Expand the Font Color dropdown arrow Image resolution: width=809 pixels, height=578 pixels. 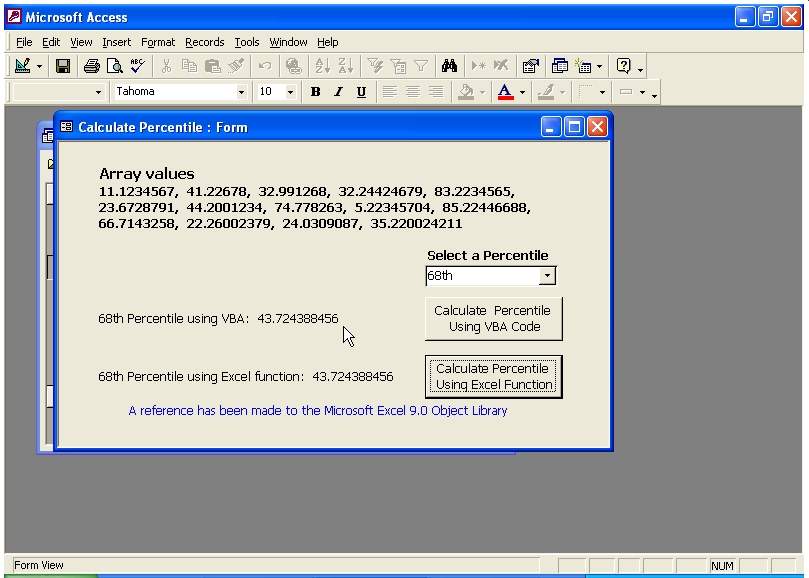click(522, 92)
